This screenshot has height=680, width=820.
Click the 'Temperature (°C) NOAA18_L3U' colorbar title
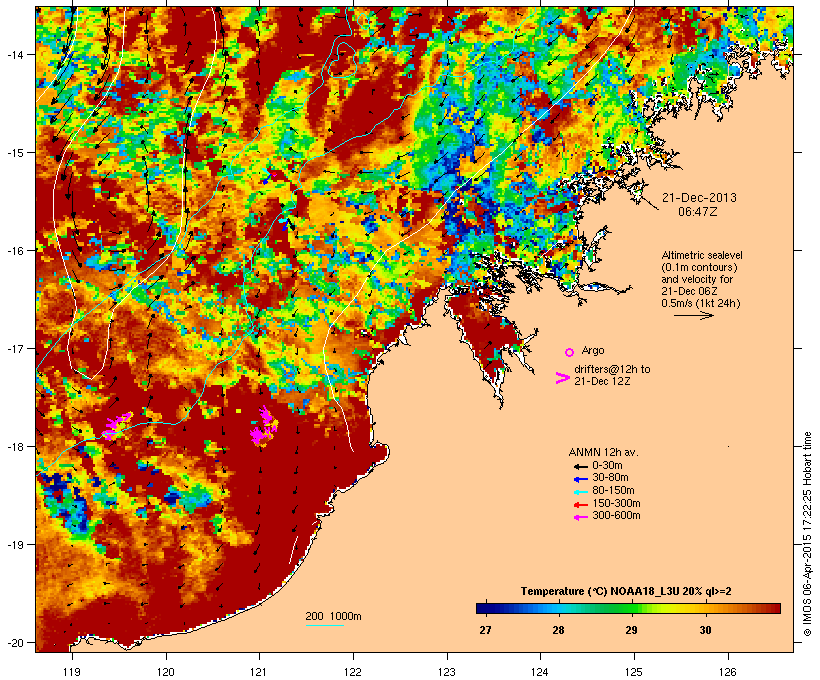596,592
